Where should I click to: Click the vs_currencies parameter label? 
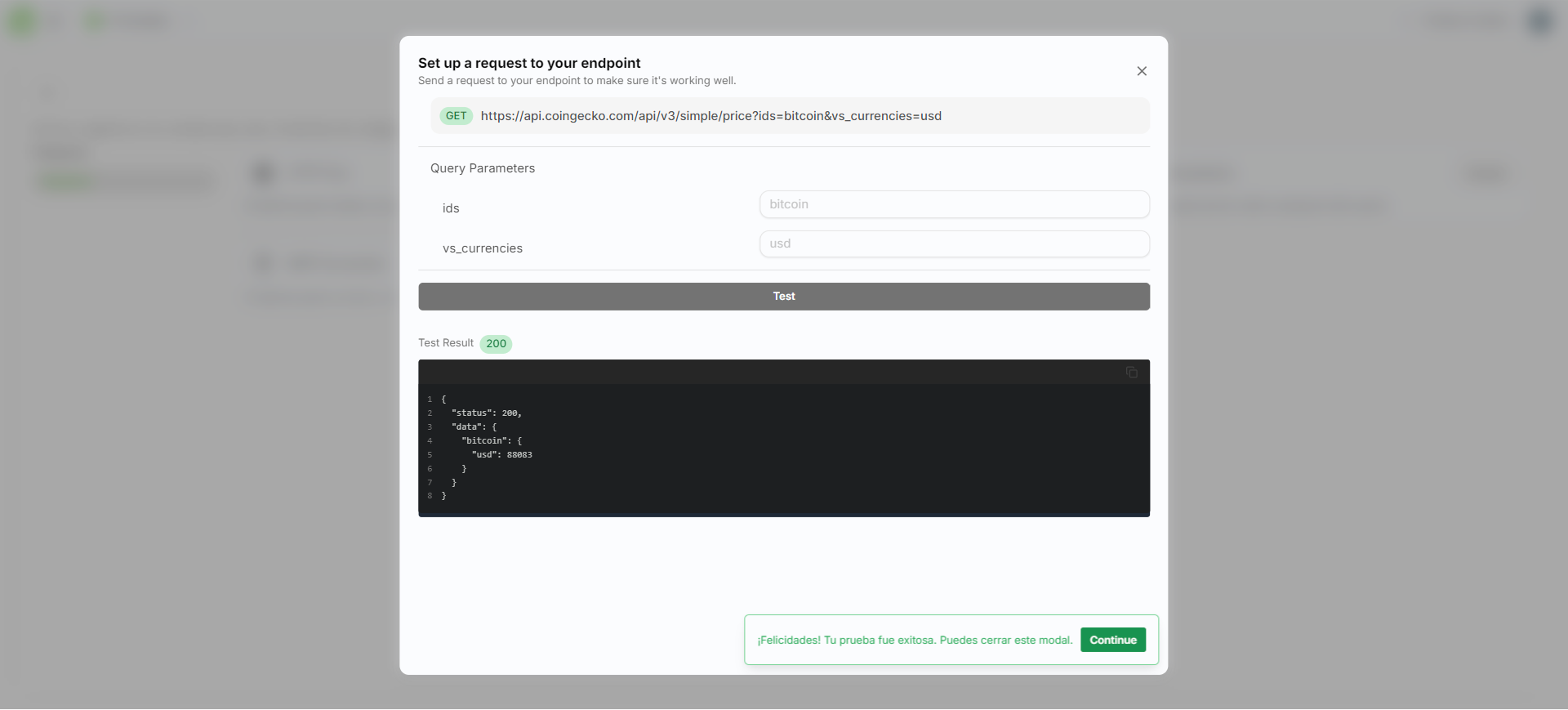(x=483, y=248)
